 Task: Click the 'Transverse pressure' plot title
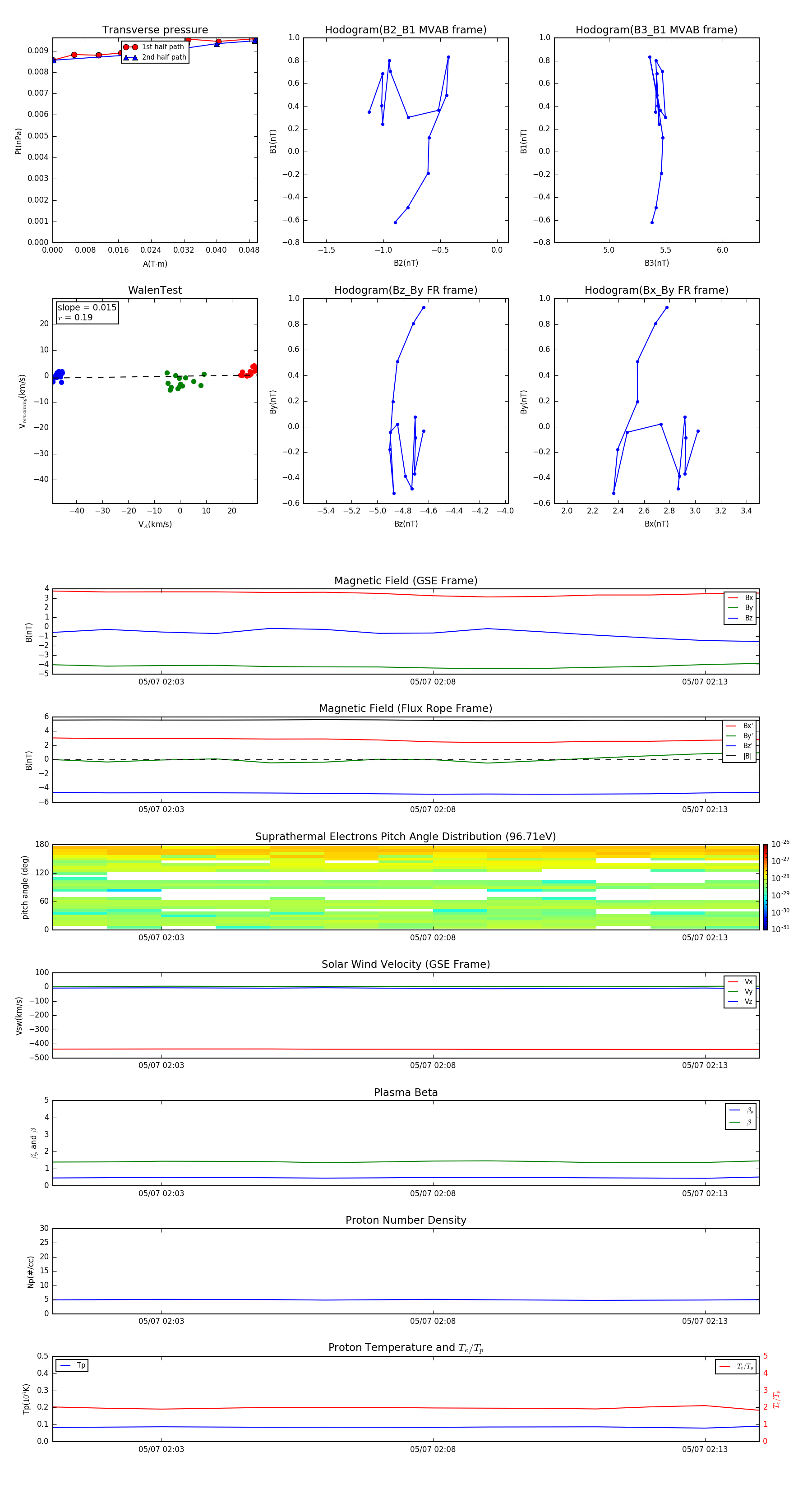(155, 30)
